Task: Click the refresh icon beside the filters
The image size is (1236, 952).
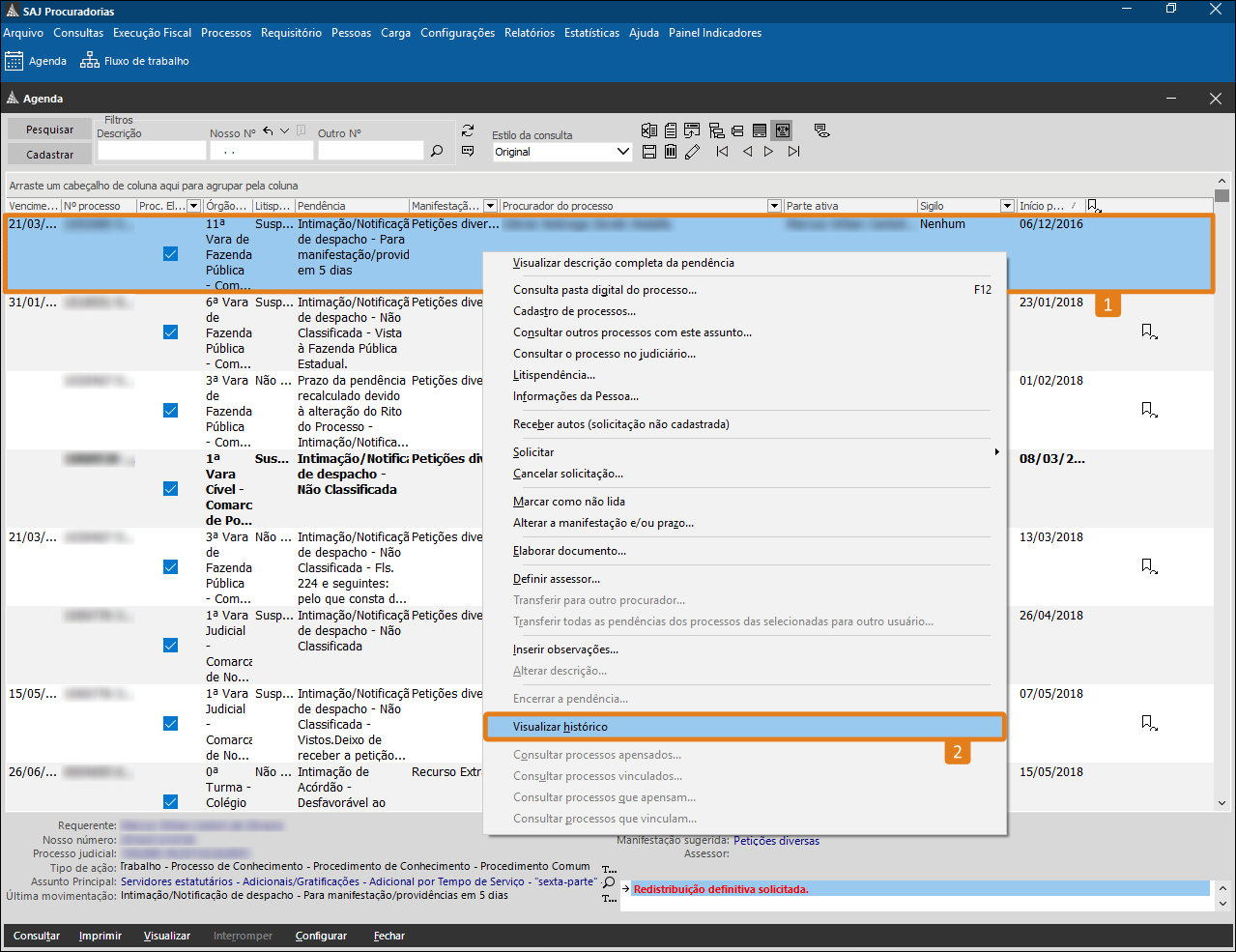Action: click(468, 130)
